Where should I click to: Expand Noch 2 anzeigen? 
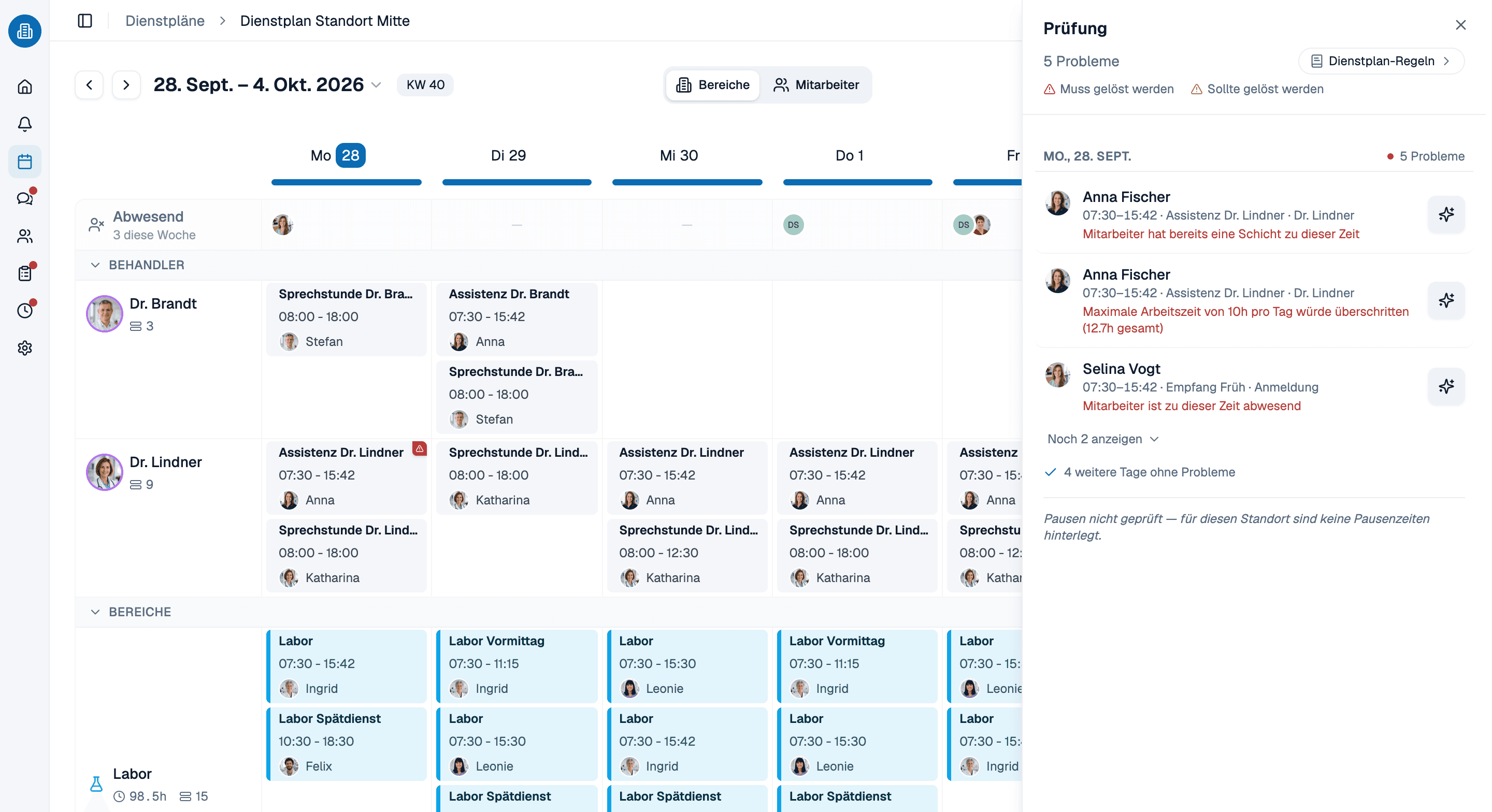pos(1103,439)
